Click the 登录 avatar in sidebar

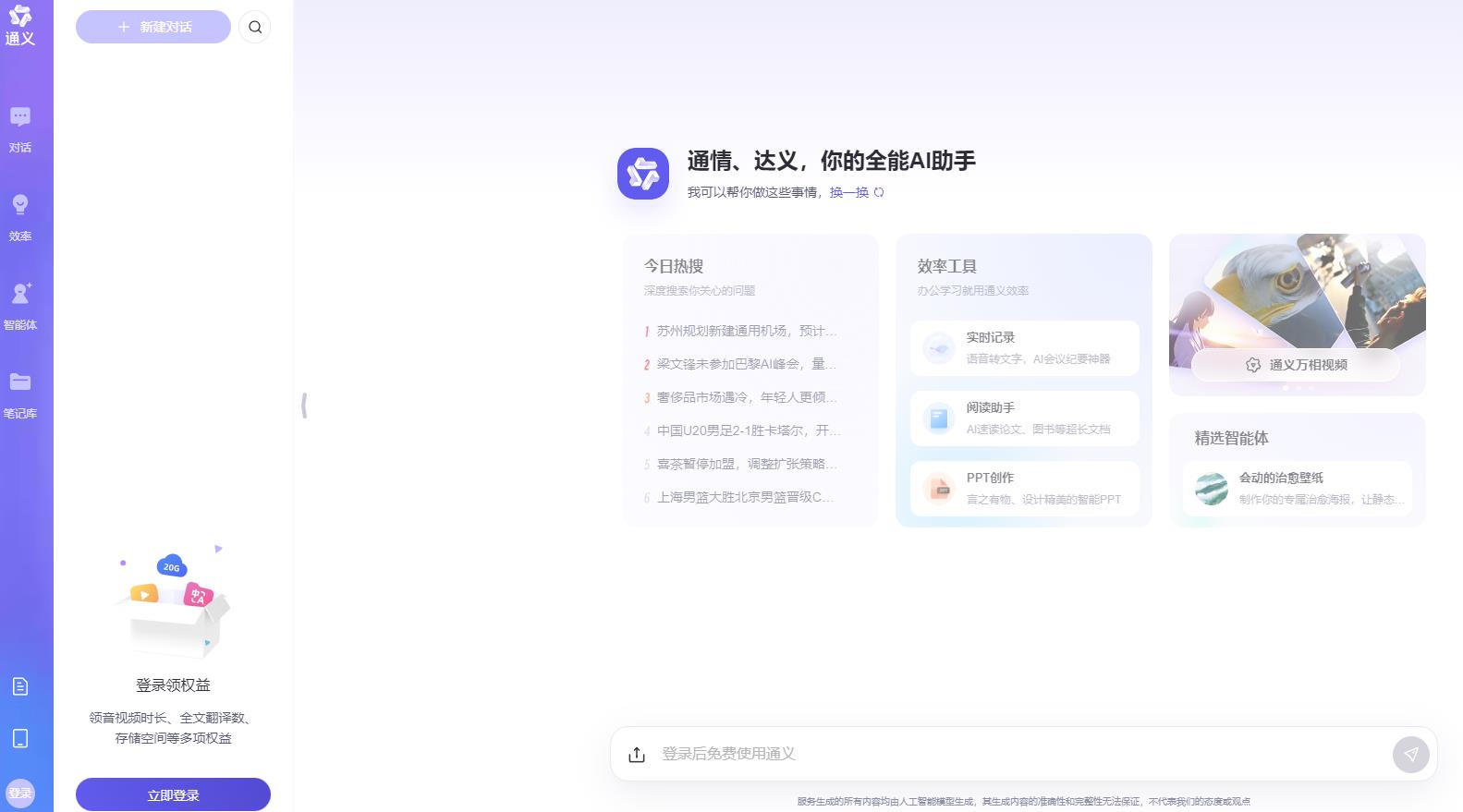click(20, 793)
